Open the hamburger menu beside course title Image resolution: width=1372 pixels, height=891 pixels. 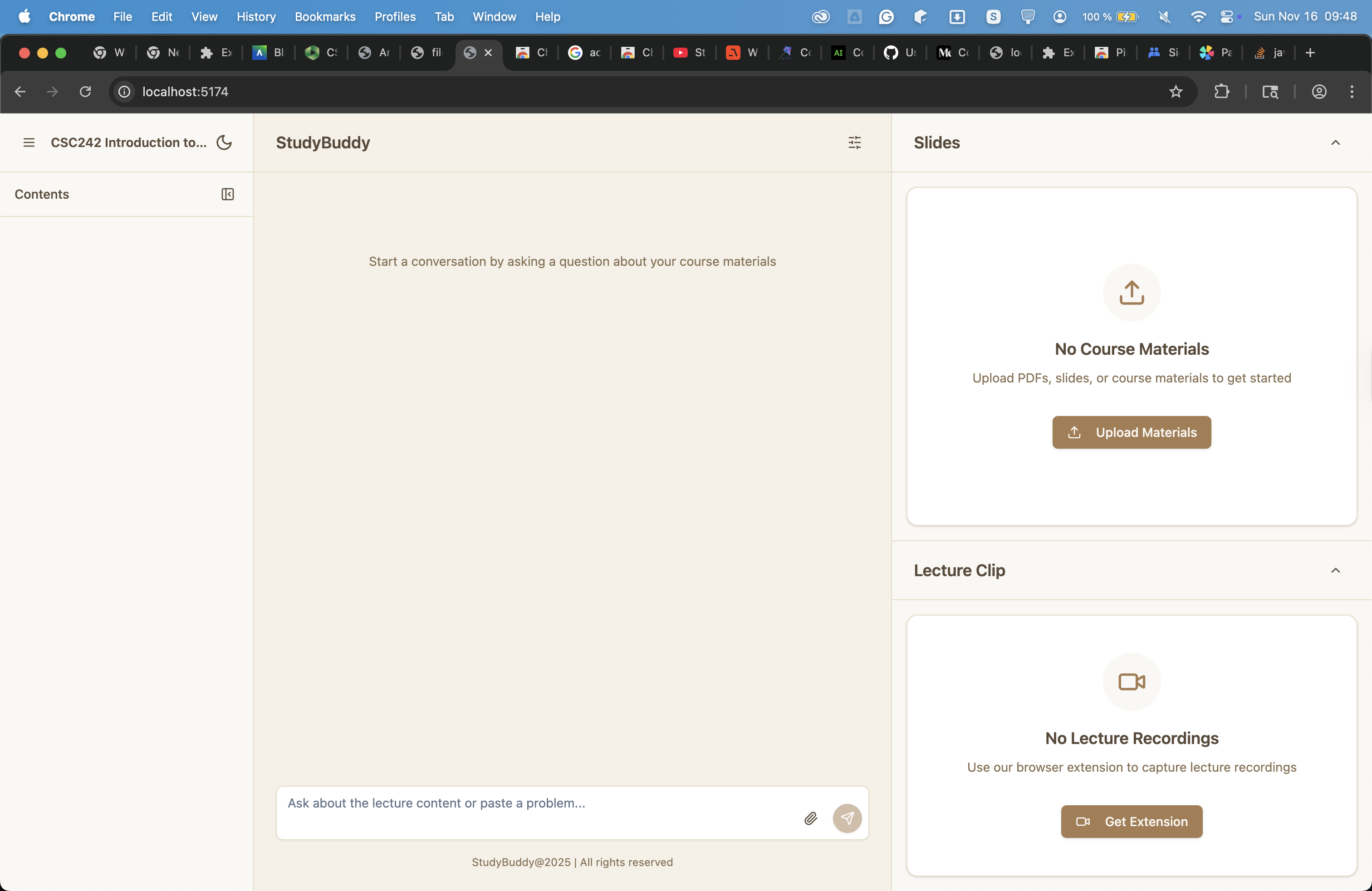pyautogui.click(x=29, y=142)
